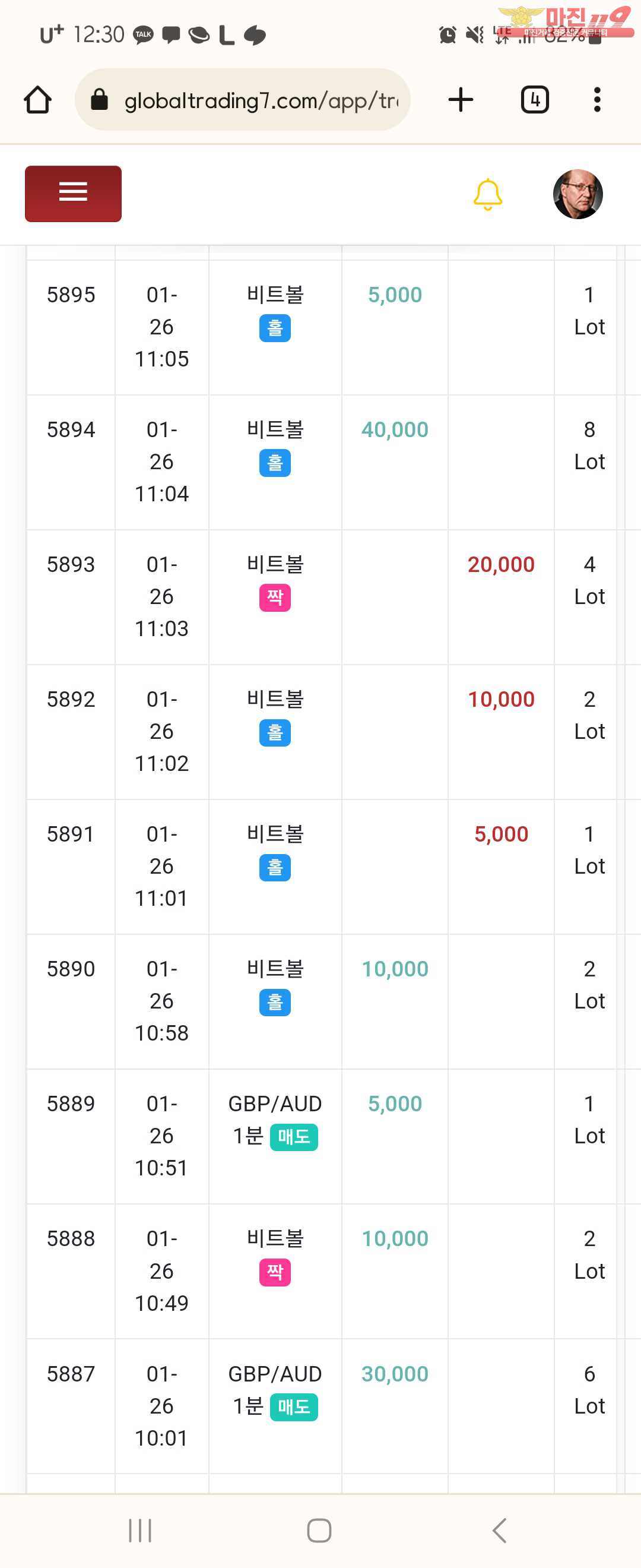
Task: Open a new browser tab
Action: 461,100
